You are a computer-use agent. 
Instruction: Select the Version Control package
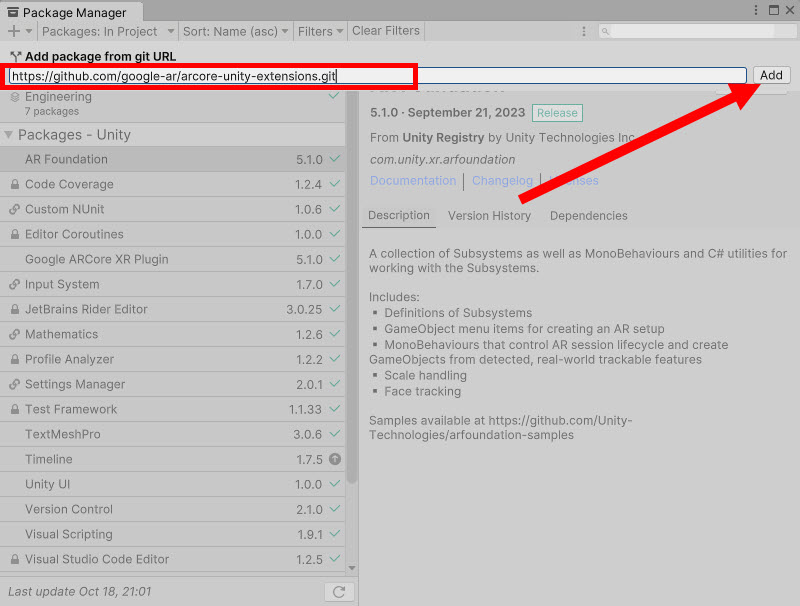coord(172,509)
